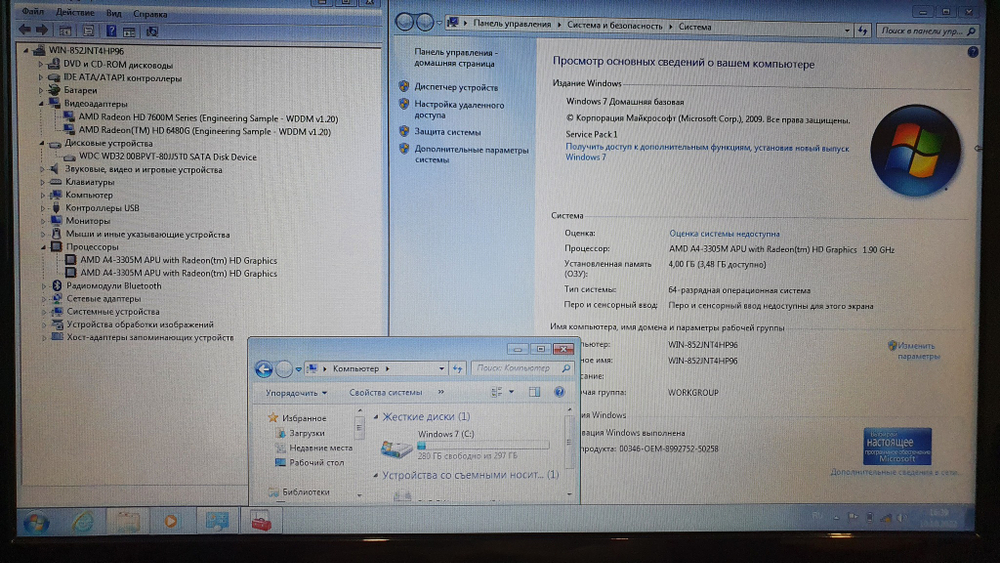
Task: Select WDC WD3200BPVT SATA Disk Device
Action: tap(168, 157)
